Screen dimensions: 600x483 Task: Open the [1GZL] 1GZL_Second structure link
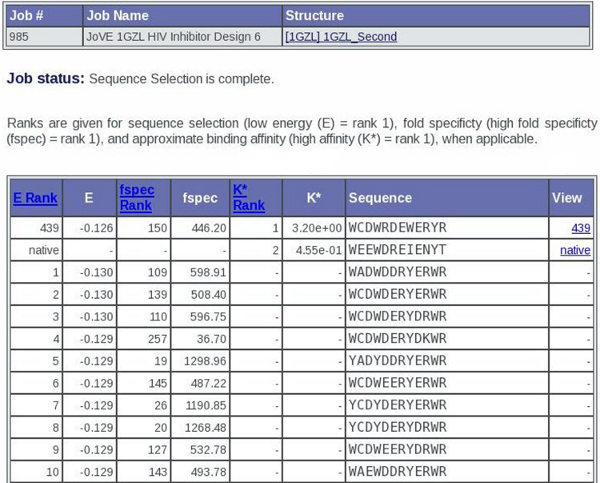pyautogui.click(x=341, y=37)
